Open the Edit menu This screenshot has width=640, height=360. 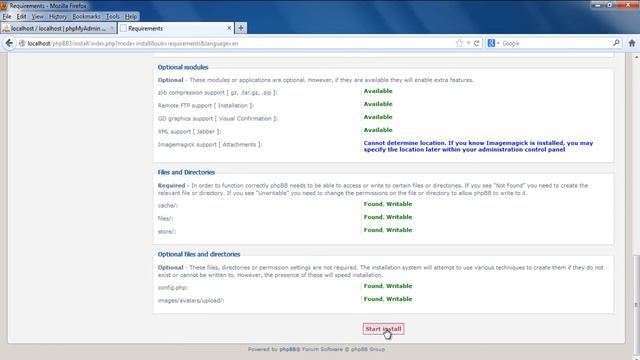click(x=21, y=16)
